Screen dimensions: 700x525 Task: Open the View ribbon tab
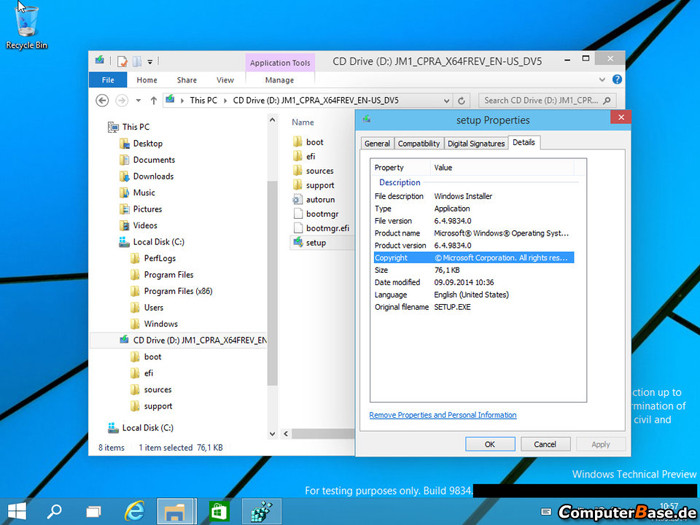point(225,80)
